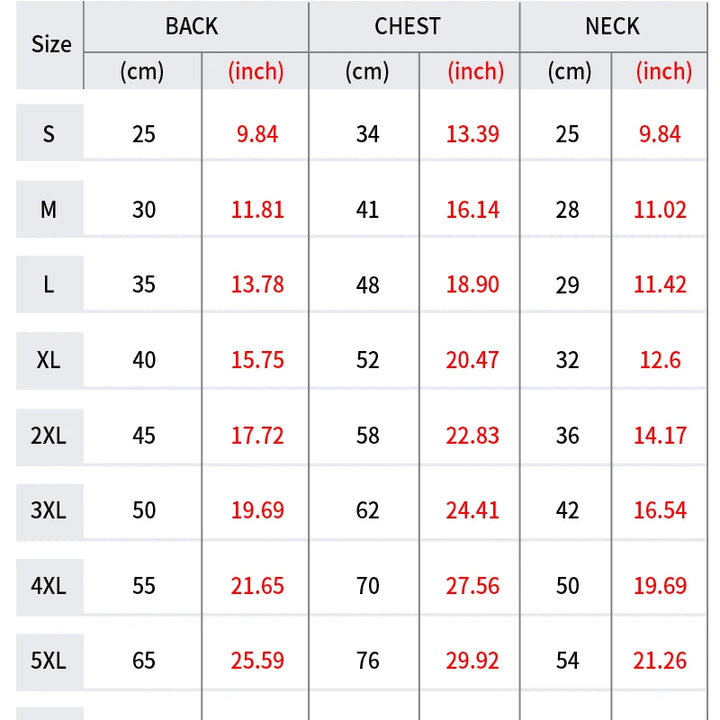
Task: Click the 18.90 inch chest value
Action: [x=472, y=285]
